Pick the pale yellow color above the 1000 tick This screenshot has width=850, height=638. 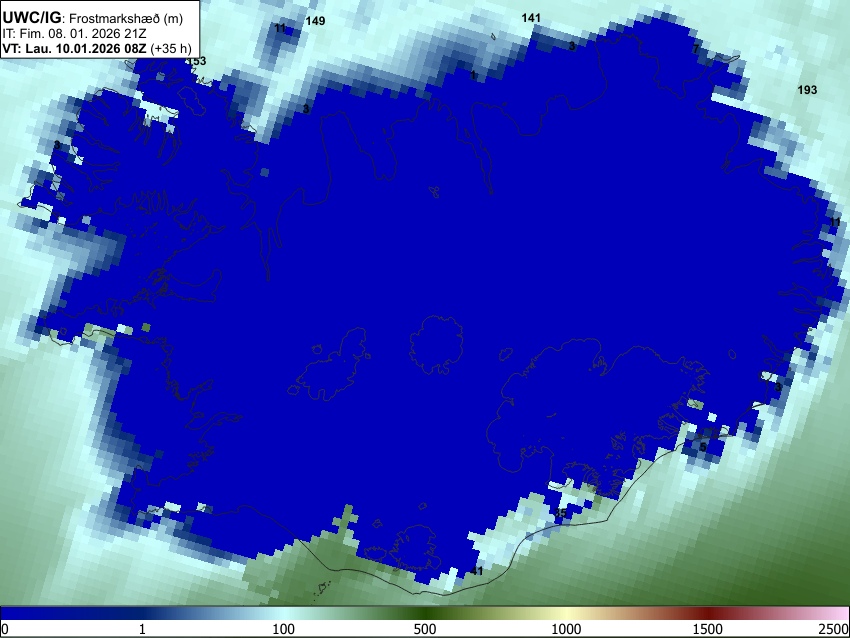click(x=566, y=613)
